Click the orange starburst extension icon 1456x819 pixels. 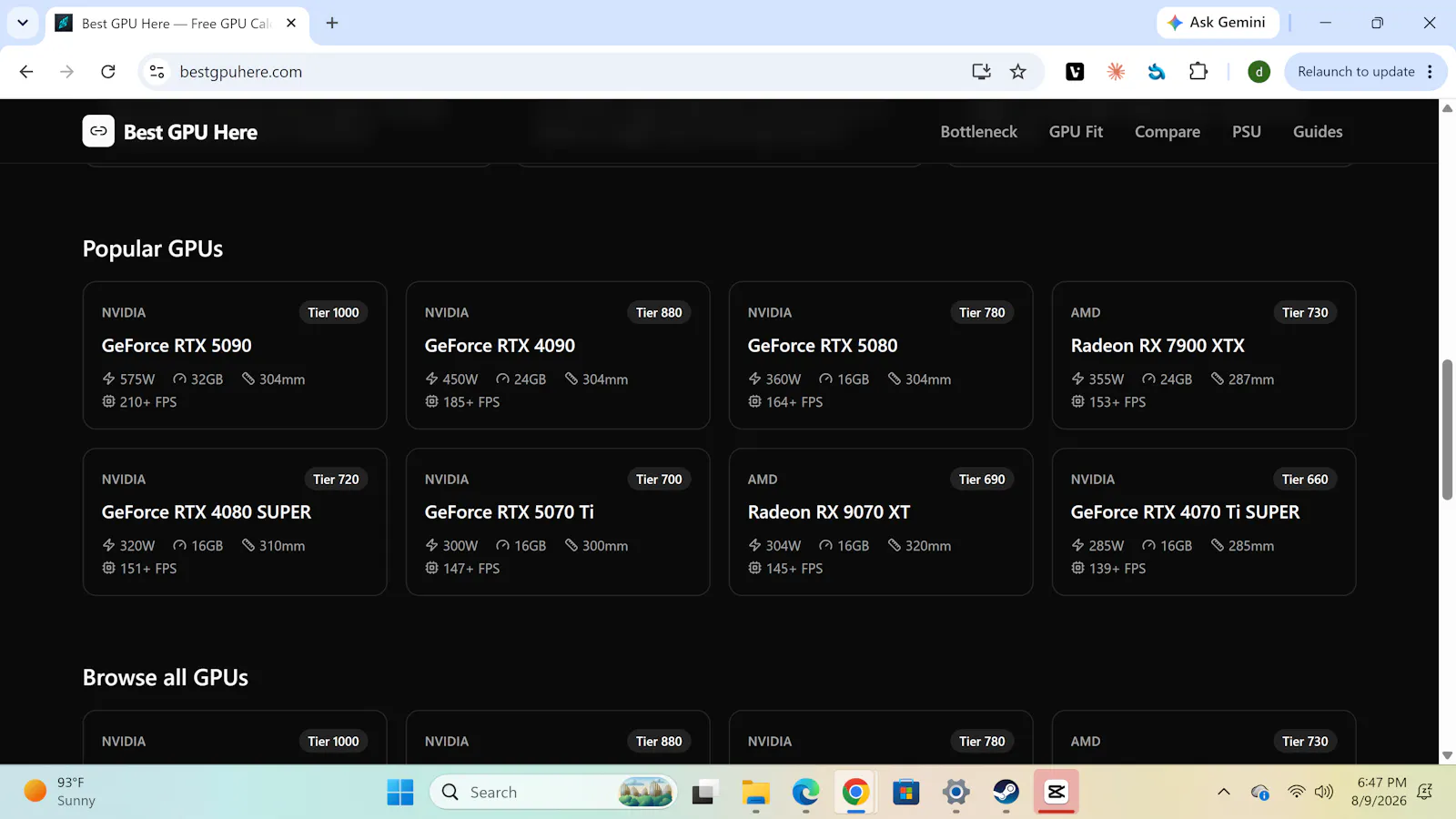(x=1116, y=72)
